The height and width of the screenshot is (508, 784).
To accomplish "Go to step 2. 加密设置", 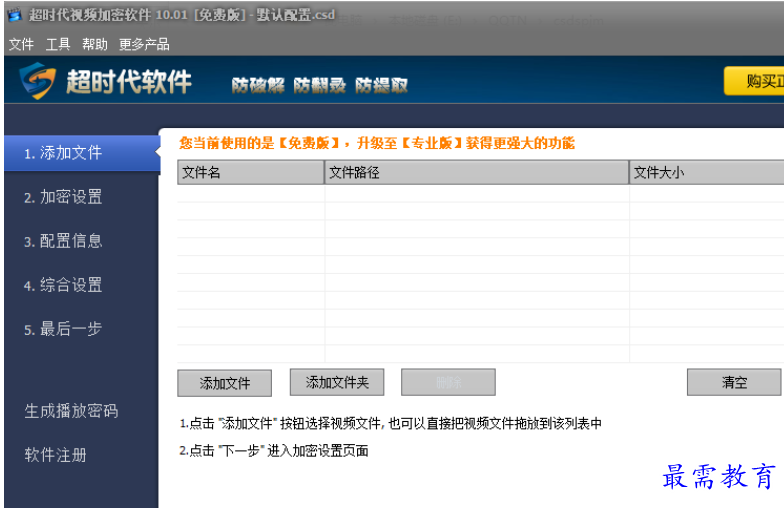I will [x=63, y=197].
